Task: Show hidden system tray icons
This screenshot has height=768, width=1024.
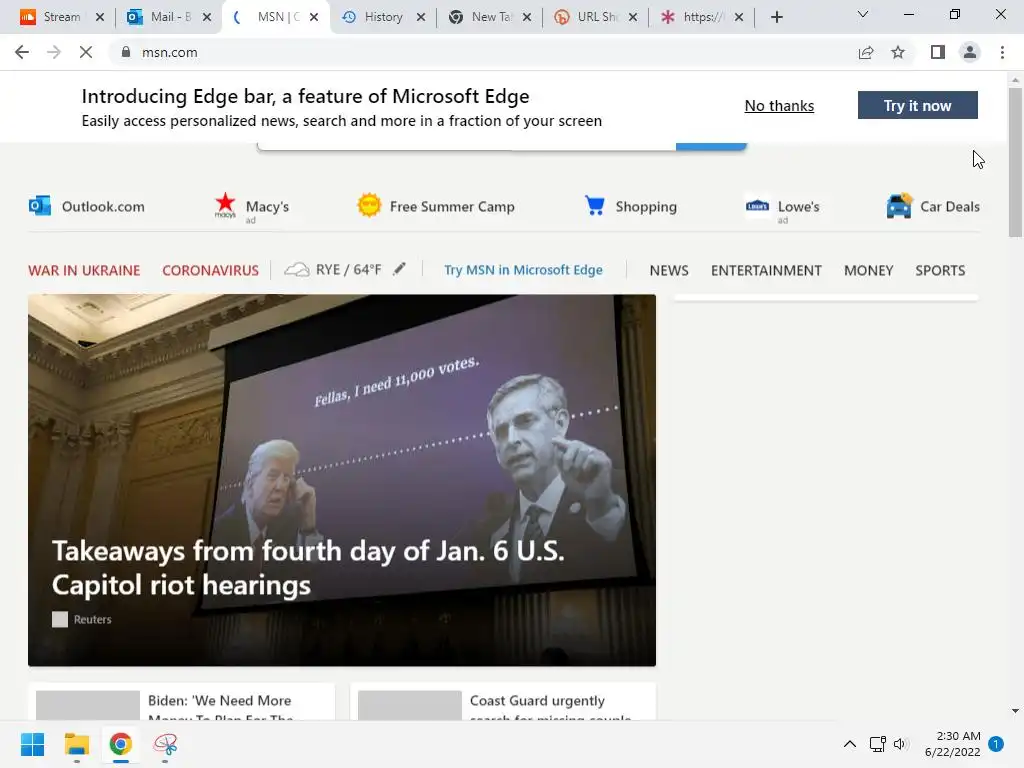Action: coord(850,744)
